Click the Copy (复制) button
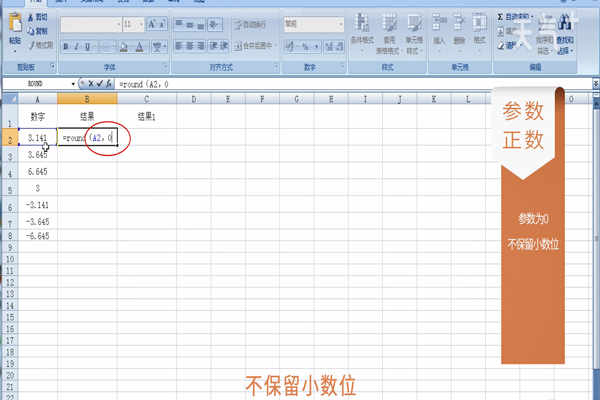 click(37, 31)
